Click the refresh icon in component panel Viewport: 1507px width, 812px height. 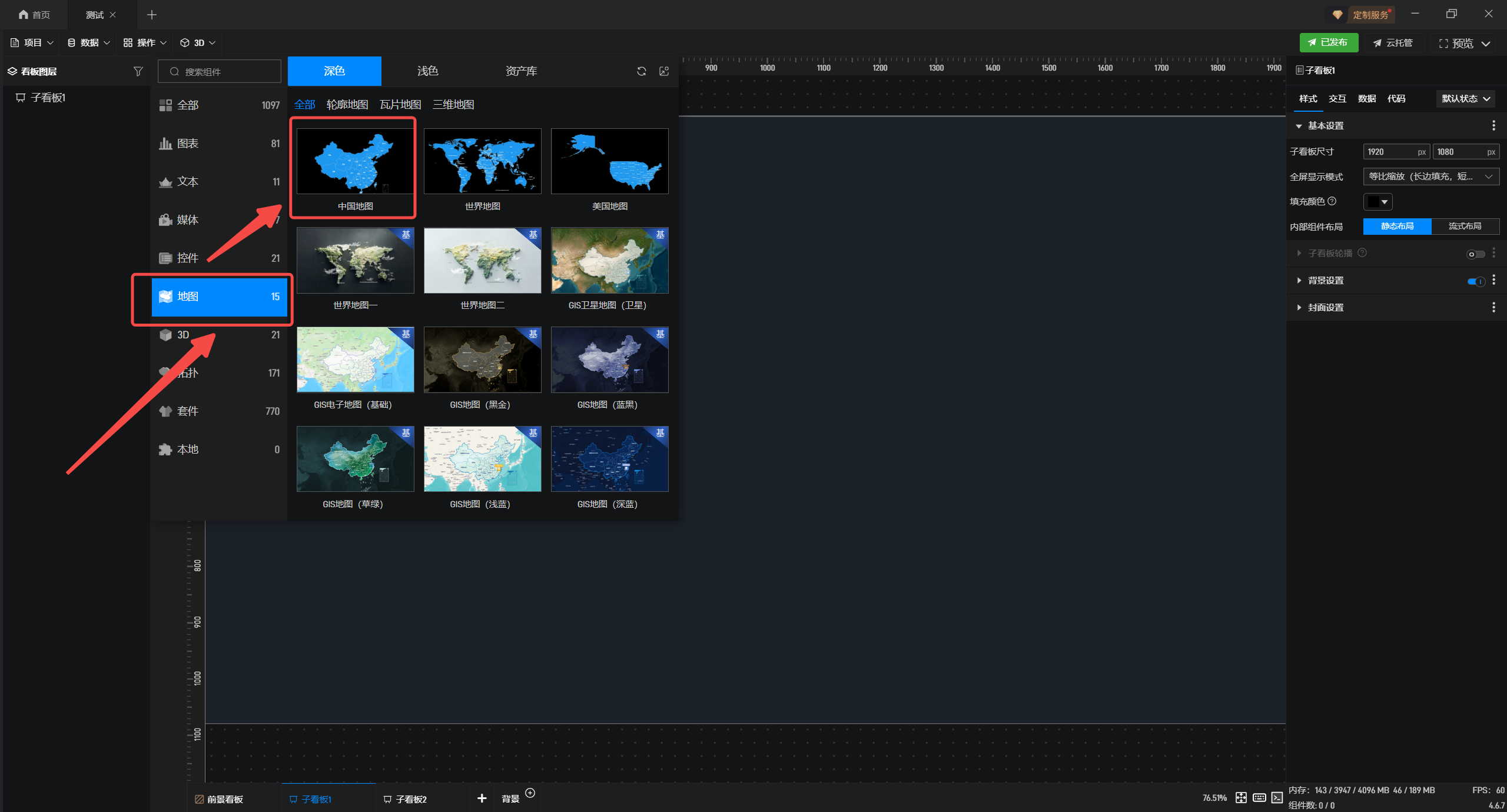tap(642, 71)
